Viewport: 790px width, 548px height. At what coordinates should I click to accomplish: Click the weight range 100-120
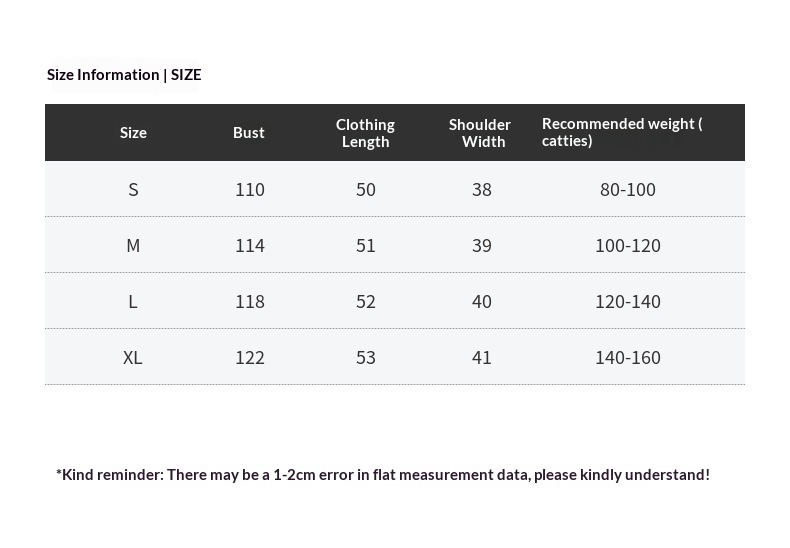click(x=628, y=245)
